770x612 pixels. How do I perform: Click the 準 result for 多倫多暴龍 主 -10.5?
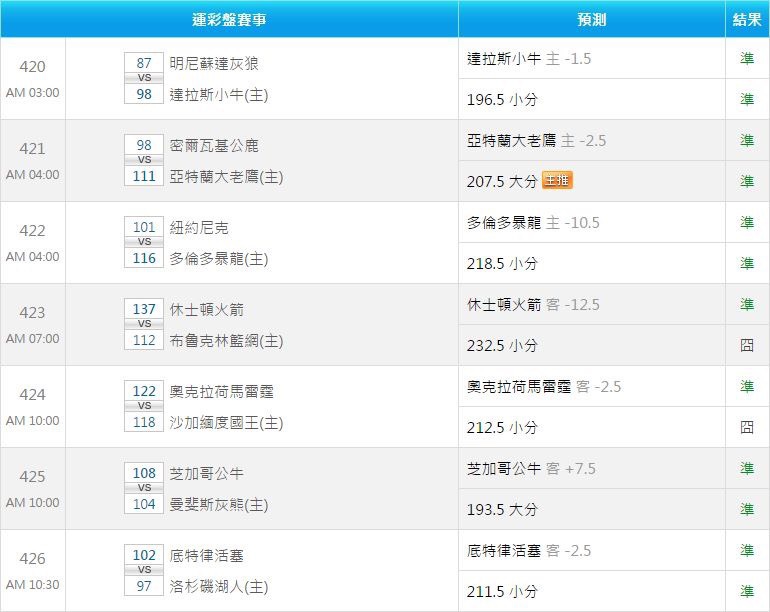[747, 223]
